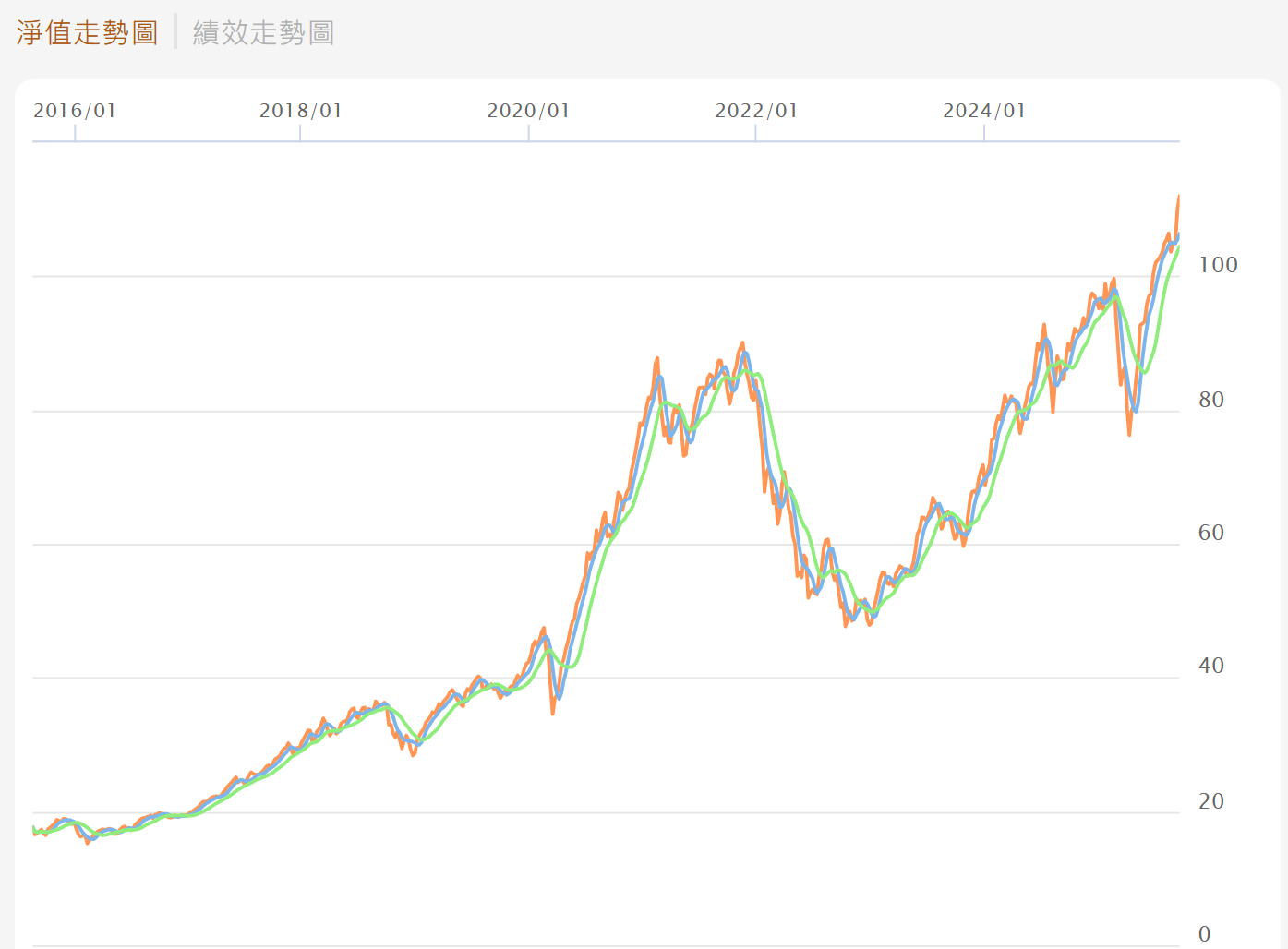Click the 2018/01 axis label

pyautogui.click(x=300, y=110)
